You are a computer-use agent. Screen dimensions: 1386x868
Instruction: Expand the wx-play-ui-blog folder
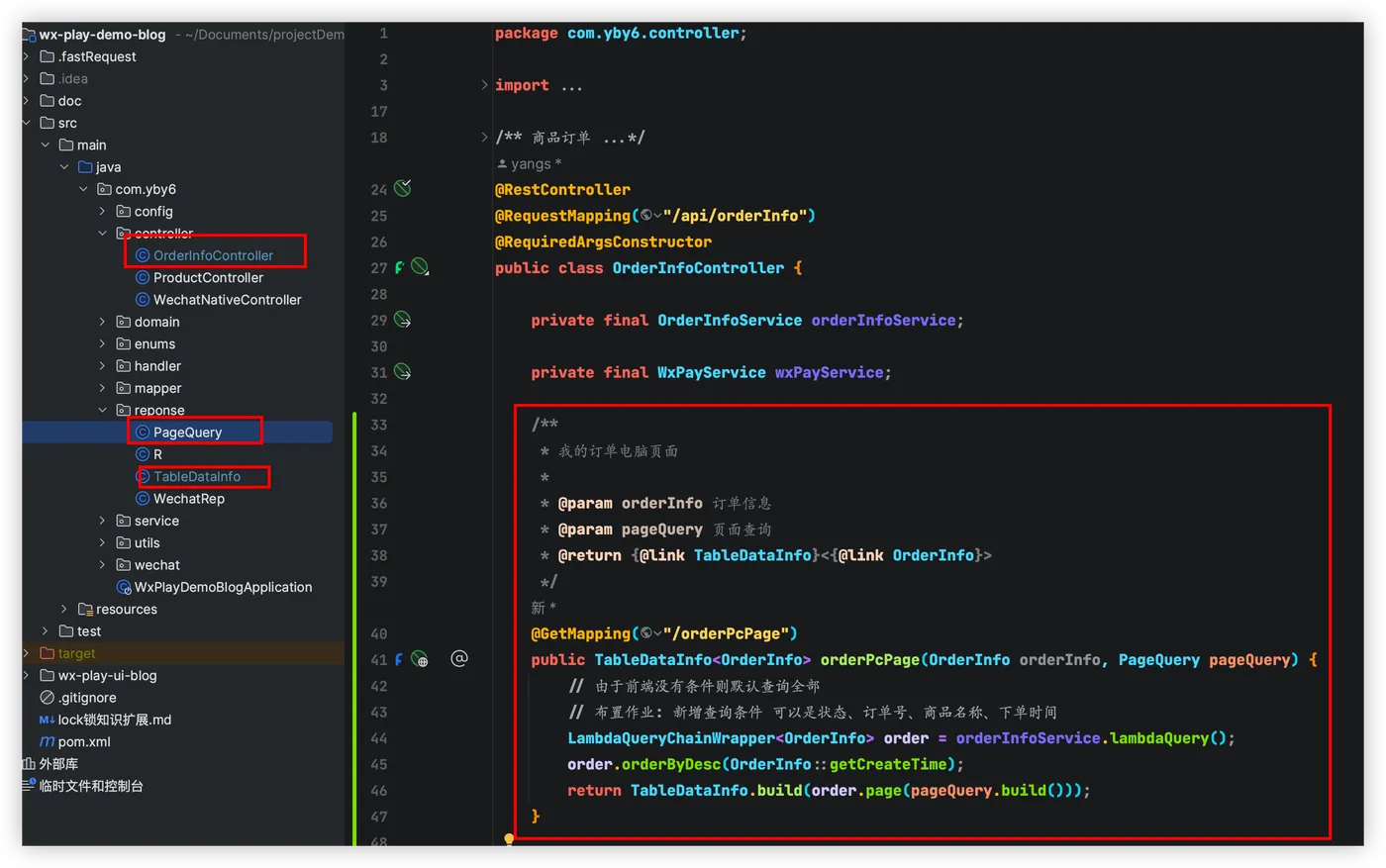(x=27, y=675)
